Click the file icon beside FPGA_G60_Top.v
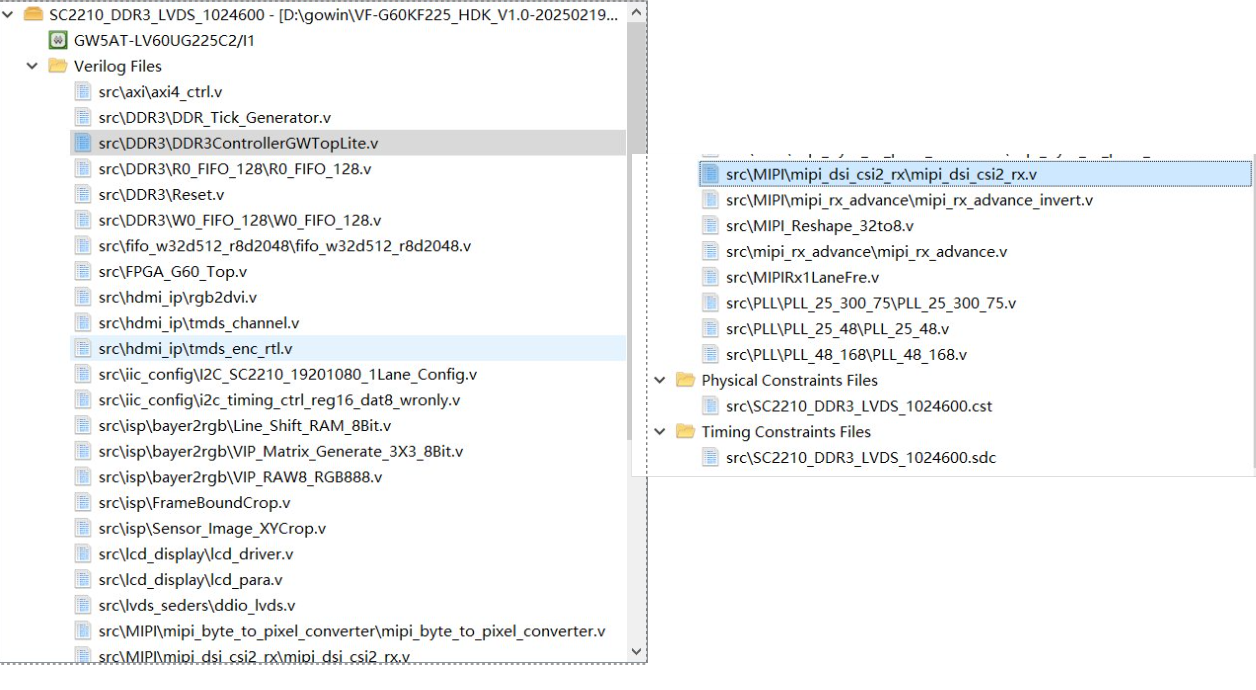1256x690 pixels. [x=84, y=272]
